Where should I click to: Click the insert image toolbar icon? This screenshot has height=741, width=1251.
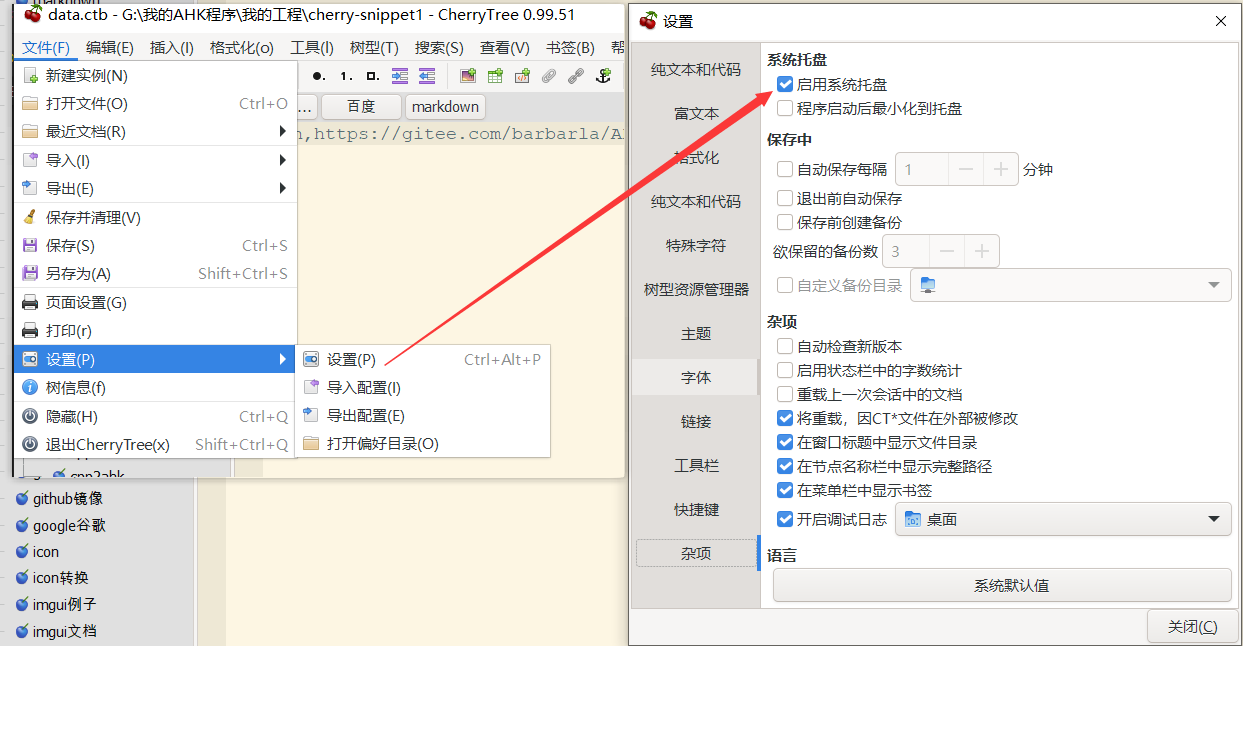468,76
